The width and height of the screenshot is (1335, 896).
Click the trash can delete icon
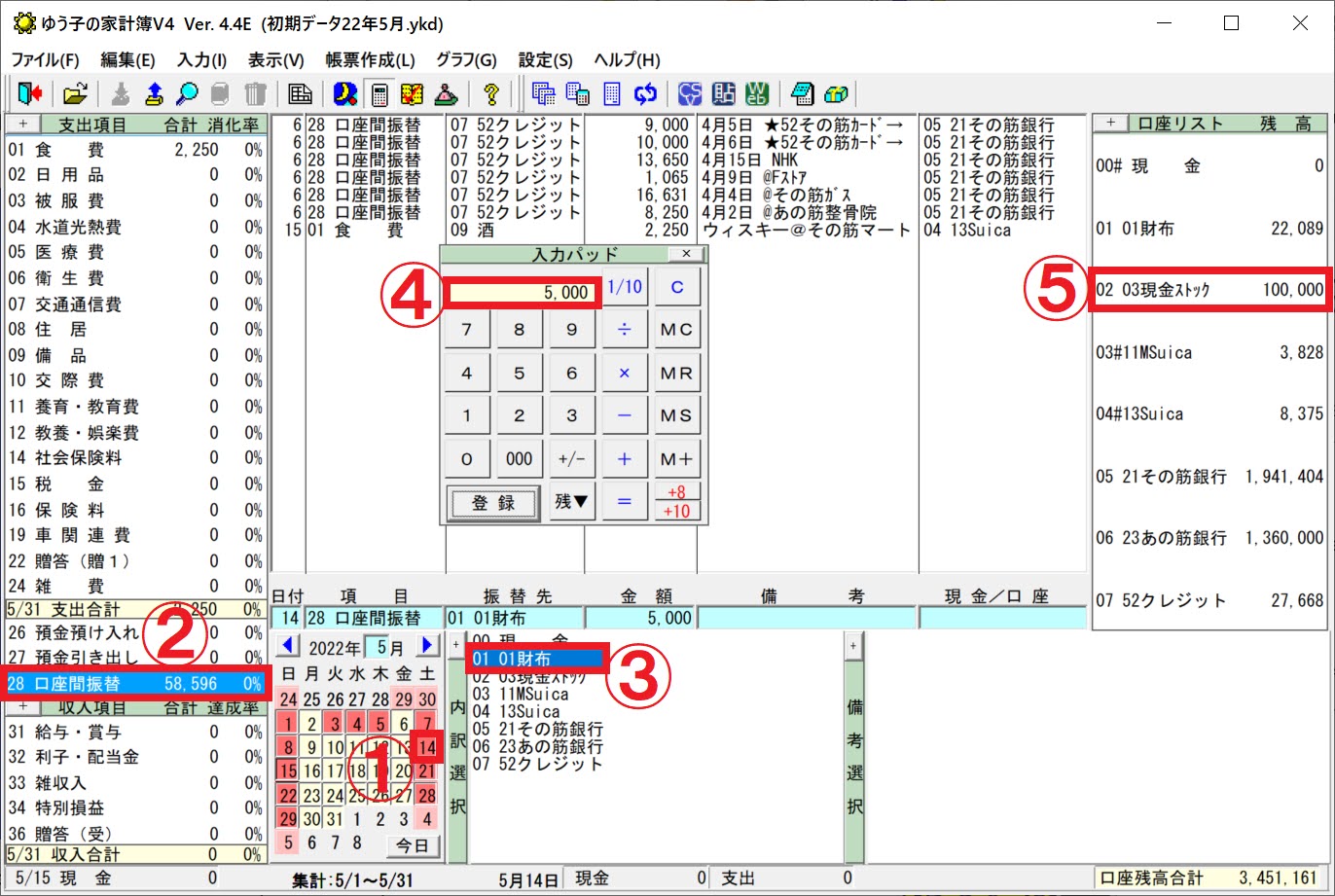coord(255,94)
